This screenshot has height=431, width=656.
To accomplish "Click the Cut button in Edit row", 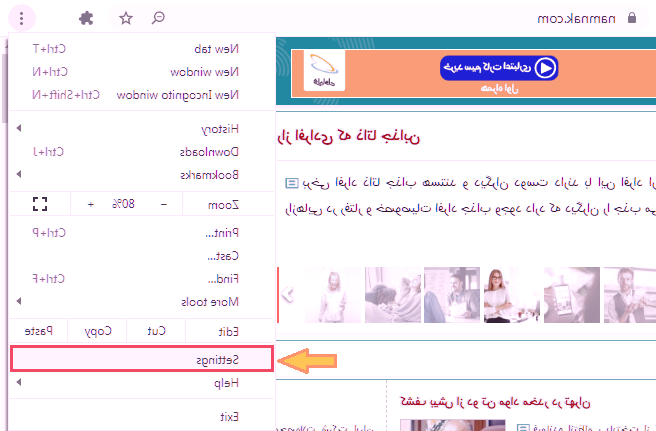I will point(156,331).
